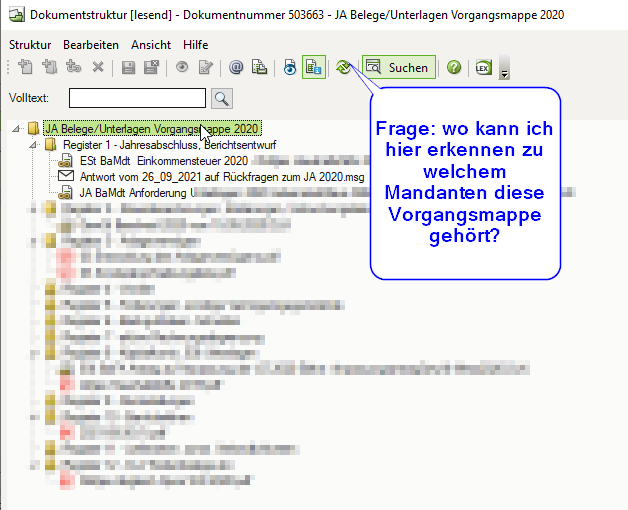Click the @ email icon

(236, 67)
